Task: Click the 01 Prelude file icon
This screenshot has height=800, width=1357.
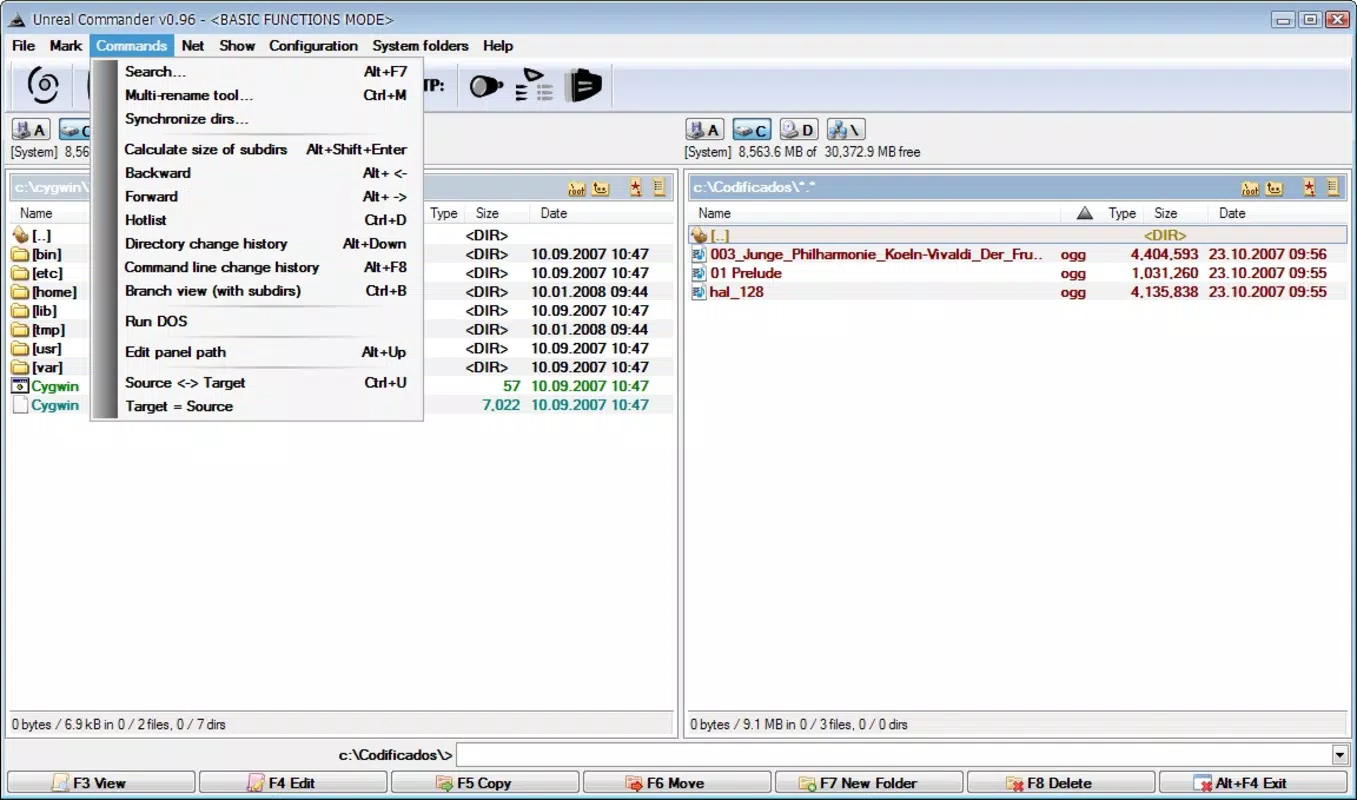Action: point(699,273)
